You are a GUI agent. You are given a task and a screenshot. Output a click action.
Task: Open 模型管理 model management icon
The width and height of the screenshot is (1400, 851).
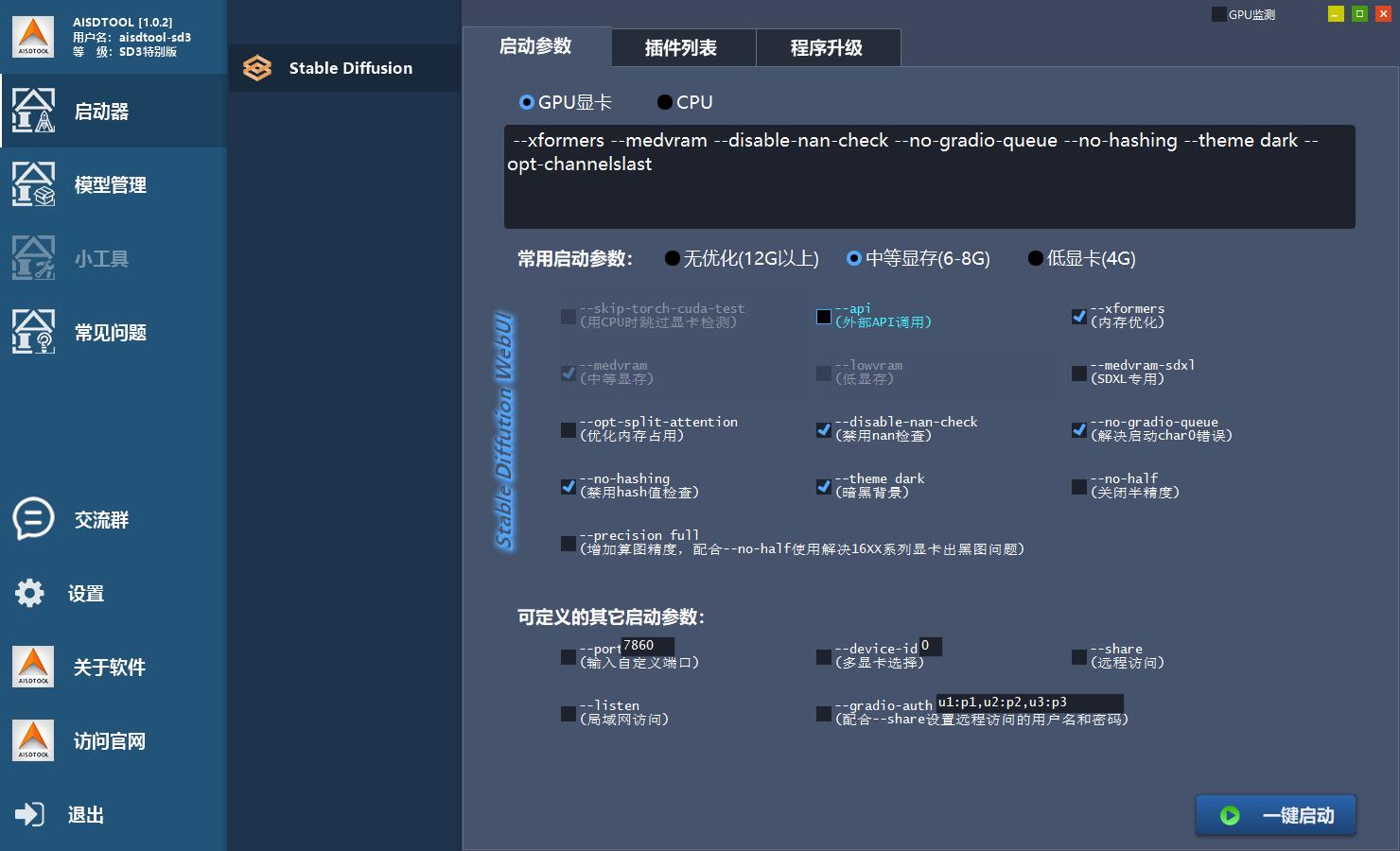33,184
